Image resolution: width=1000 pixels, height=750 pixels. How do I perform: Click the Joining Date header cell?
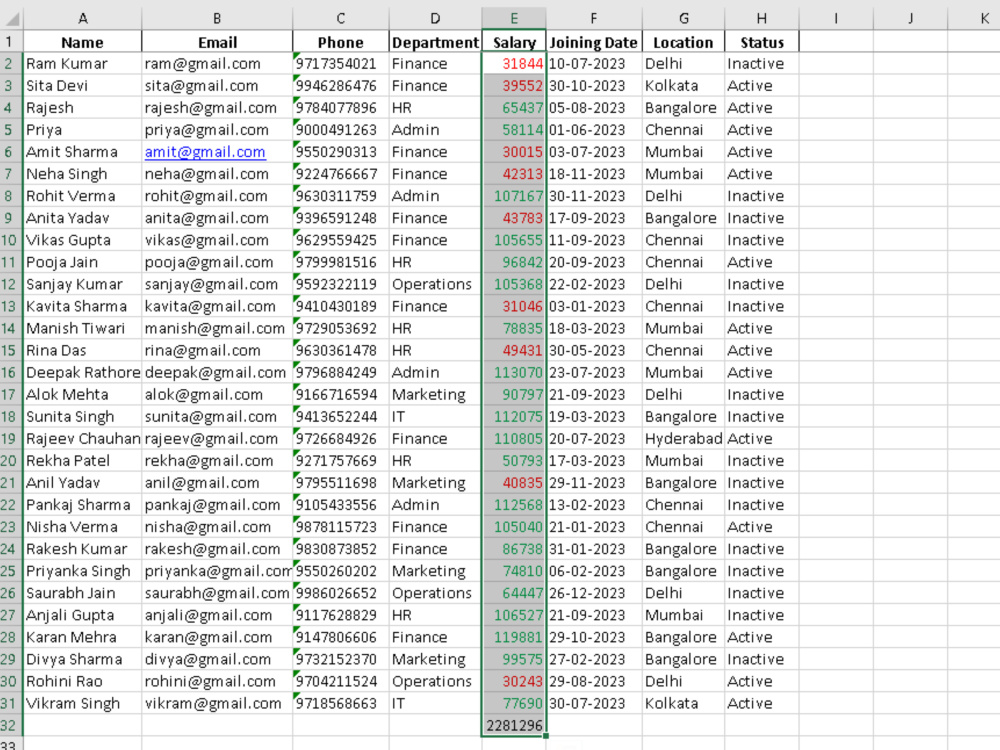[594, 42]
